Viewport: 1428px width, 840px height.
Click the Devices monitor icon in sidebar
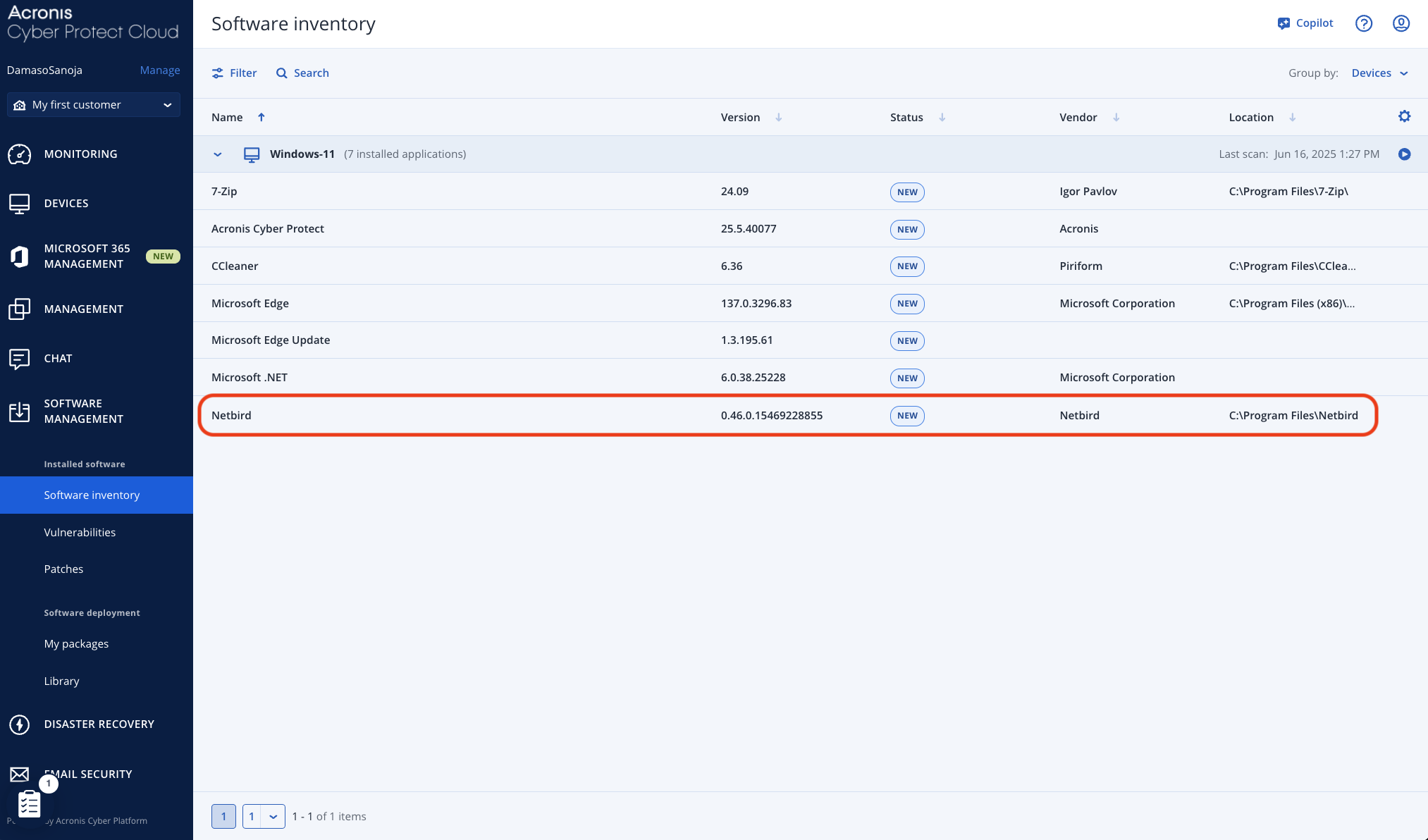tap(20, 204)
